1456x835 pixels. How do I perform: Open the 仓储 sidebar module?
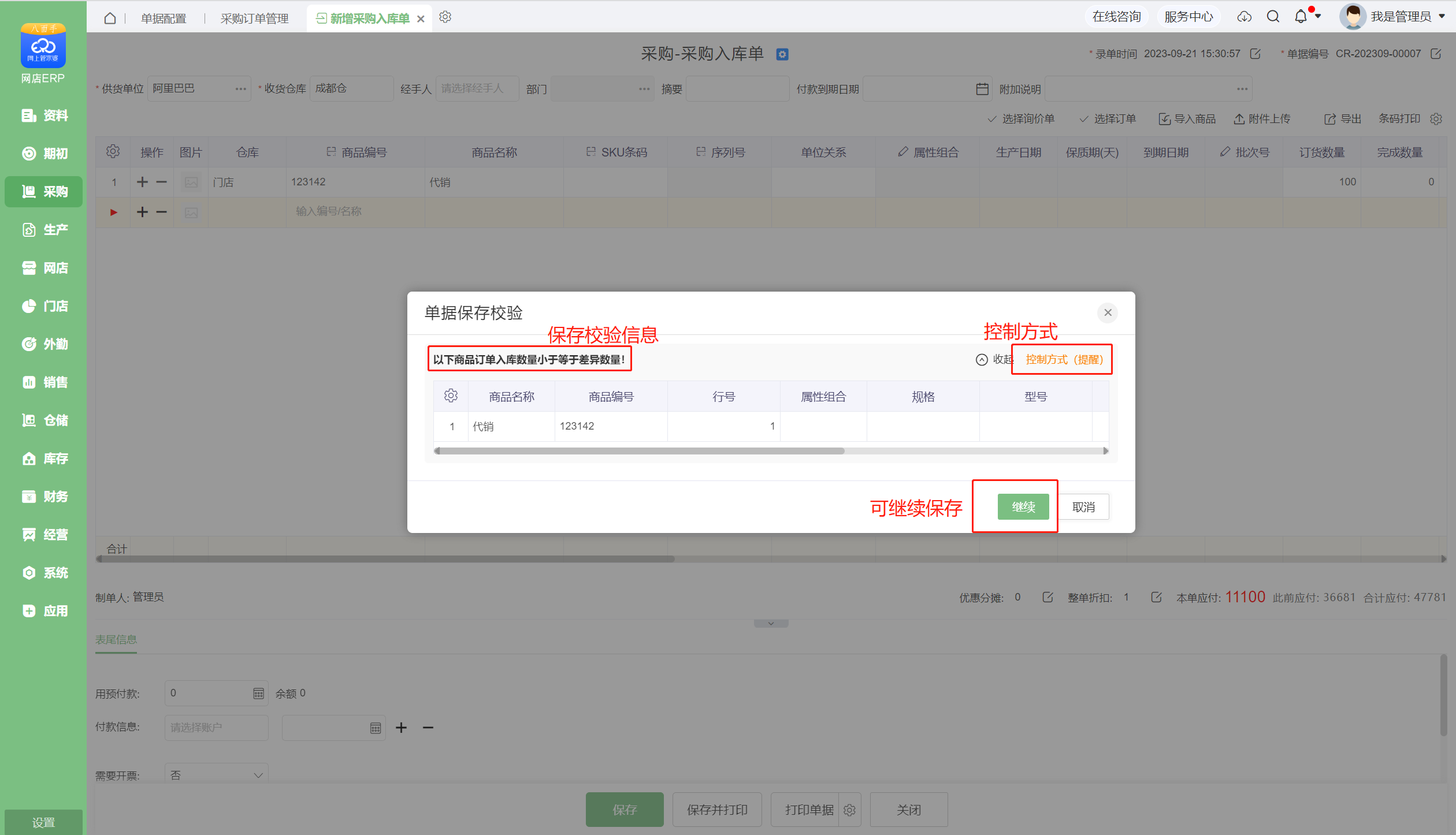click(x=44, y=420)
